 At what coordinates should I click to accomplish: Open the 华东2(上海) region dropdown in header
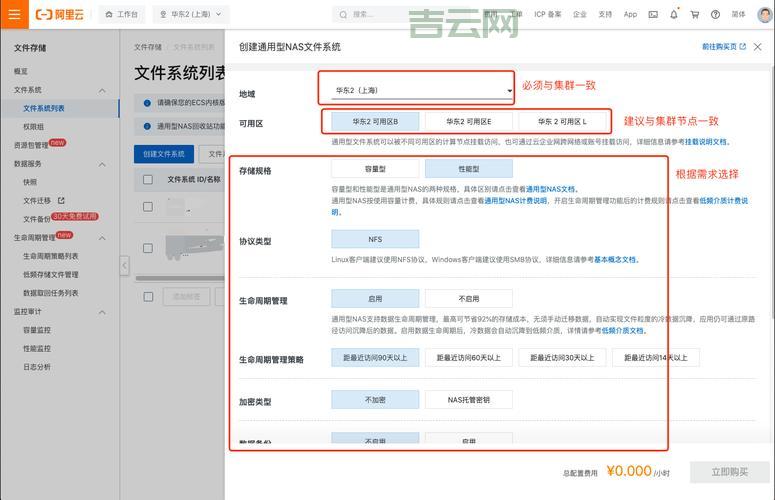pyautogui.click(x=191, y=14)
